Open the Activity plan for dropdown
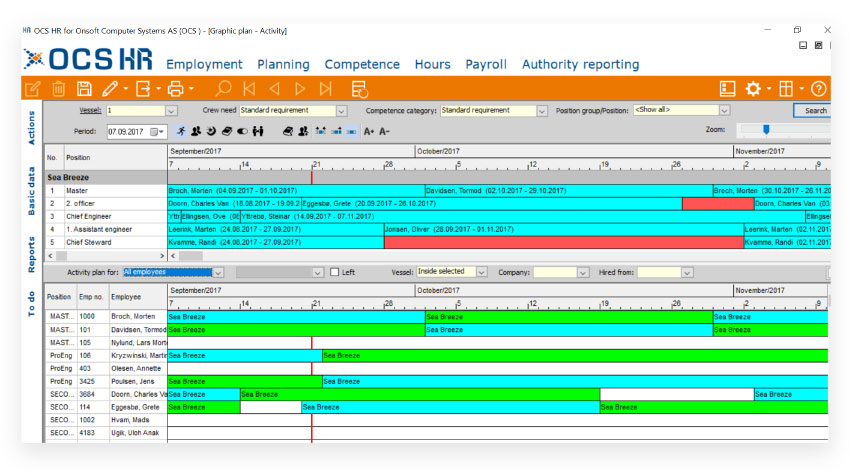 pyautogui.click(x=218, y=272)
